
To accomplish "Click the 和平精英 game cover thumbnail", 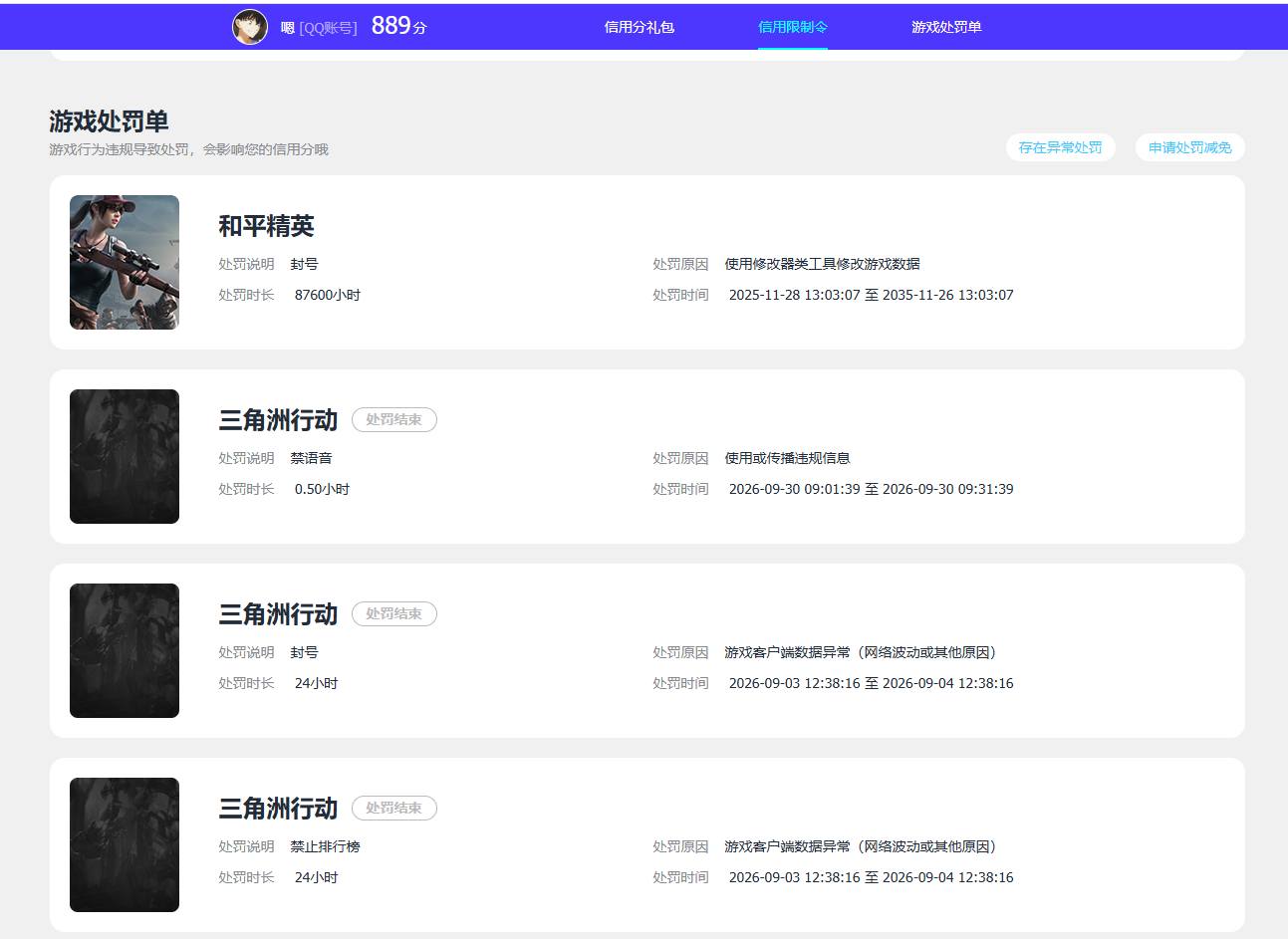I will point(125,262).
